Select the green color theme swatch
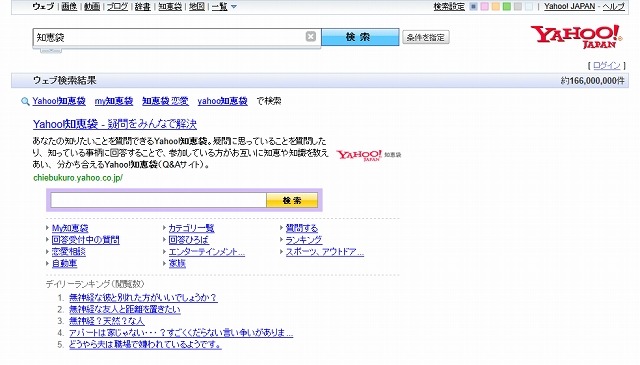 click(507, 7)
